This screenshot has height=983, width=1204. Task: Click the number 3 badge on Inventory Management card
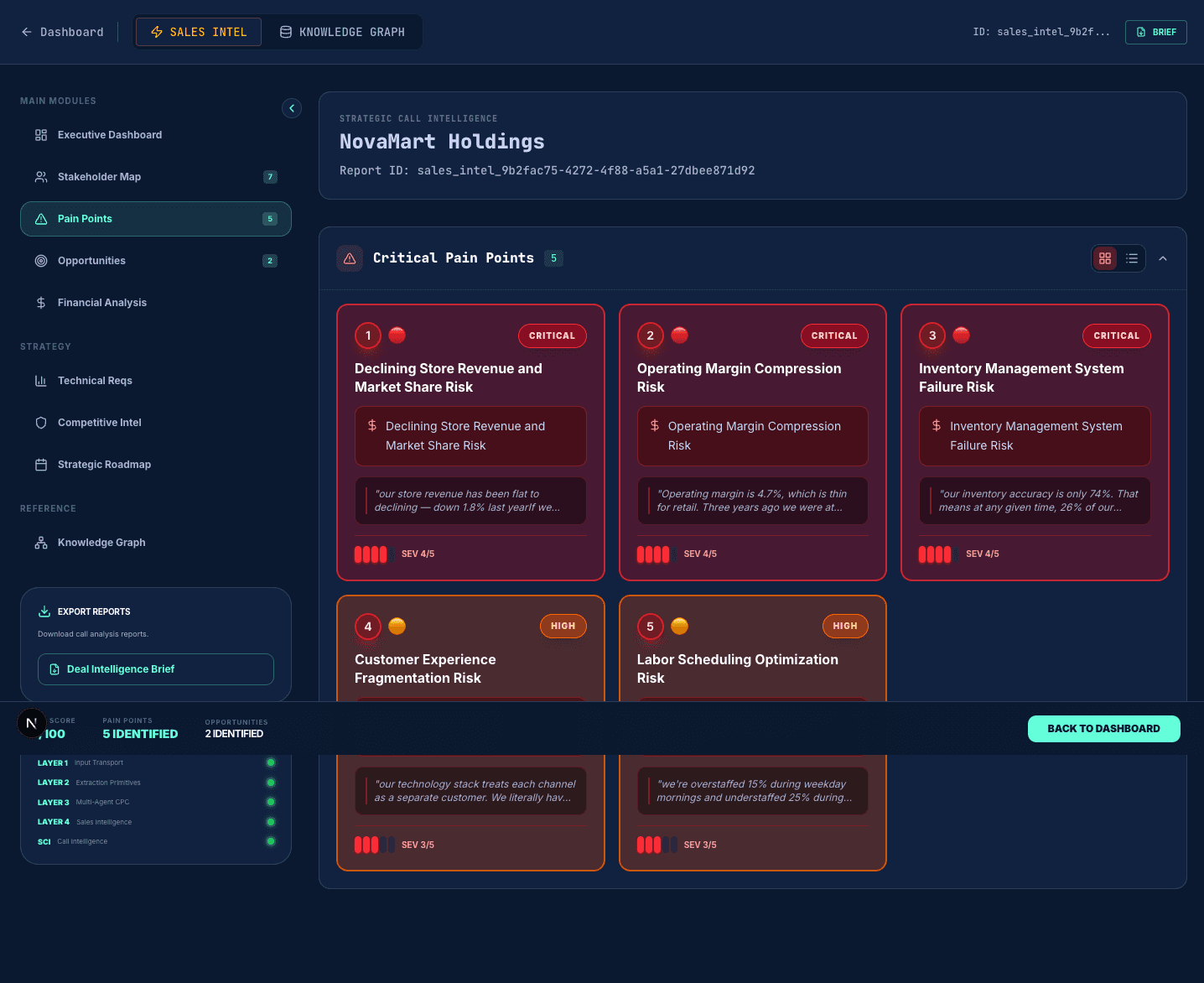[932, 335]
